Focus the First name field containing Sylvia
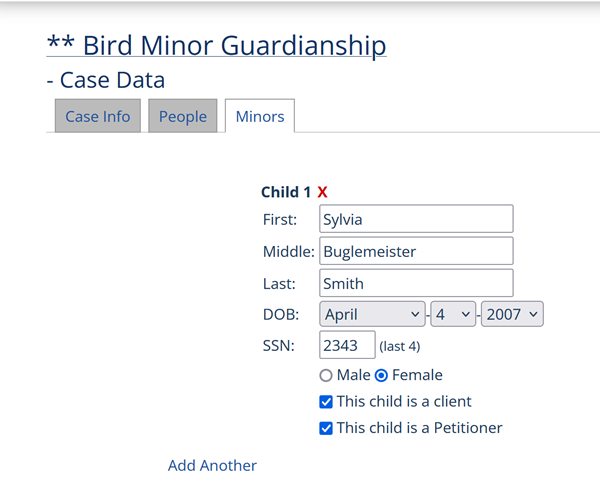Image resolution: width=600 pixels, height=493 pixels. tap(416, 219)
